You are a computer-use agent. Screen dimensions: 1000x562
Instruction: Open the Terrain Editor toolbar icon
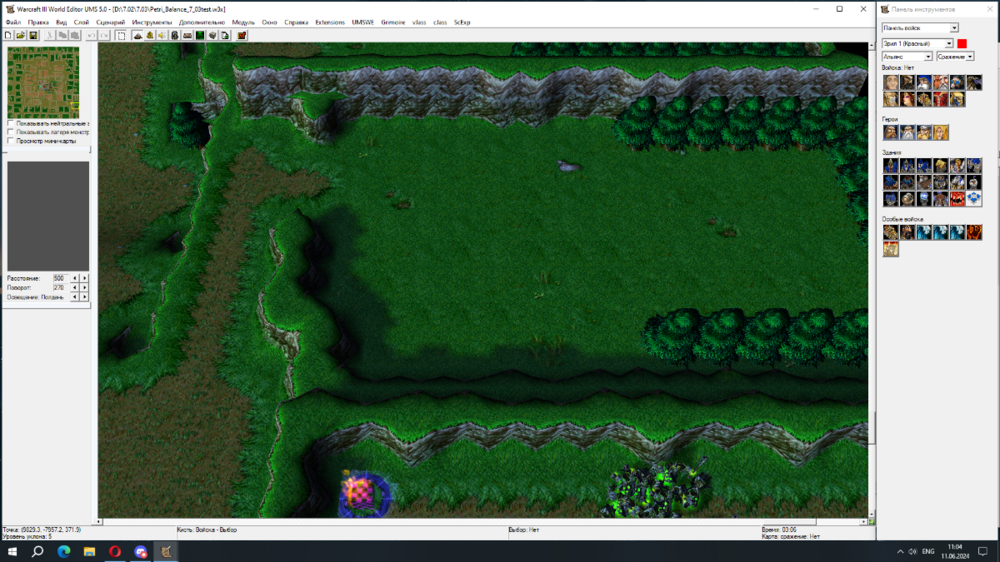tap(137, 35)
